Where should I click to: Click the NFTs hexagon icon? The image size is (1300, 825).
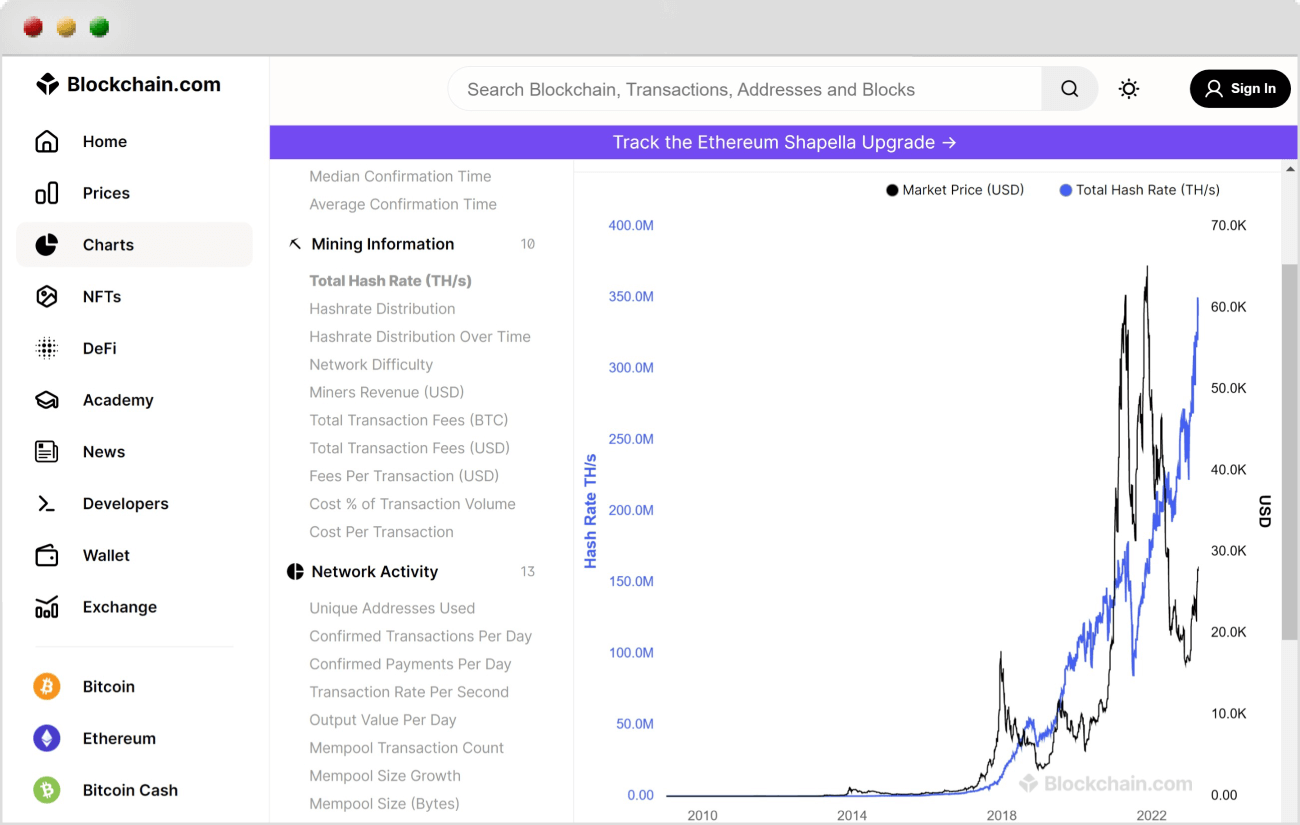(47, 297)
